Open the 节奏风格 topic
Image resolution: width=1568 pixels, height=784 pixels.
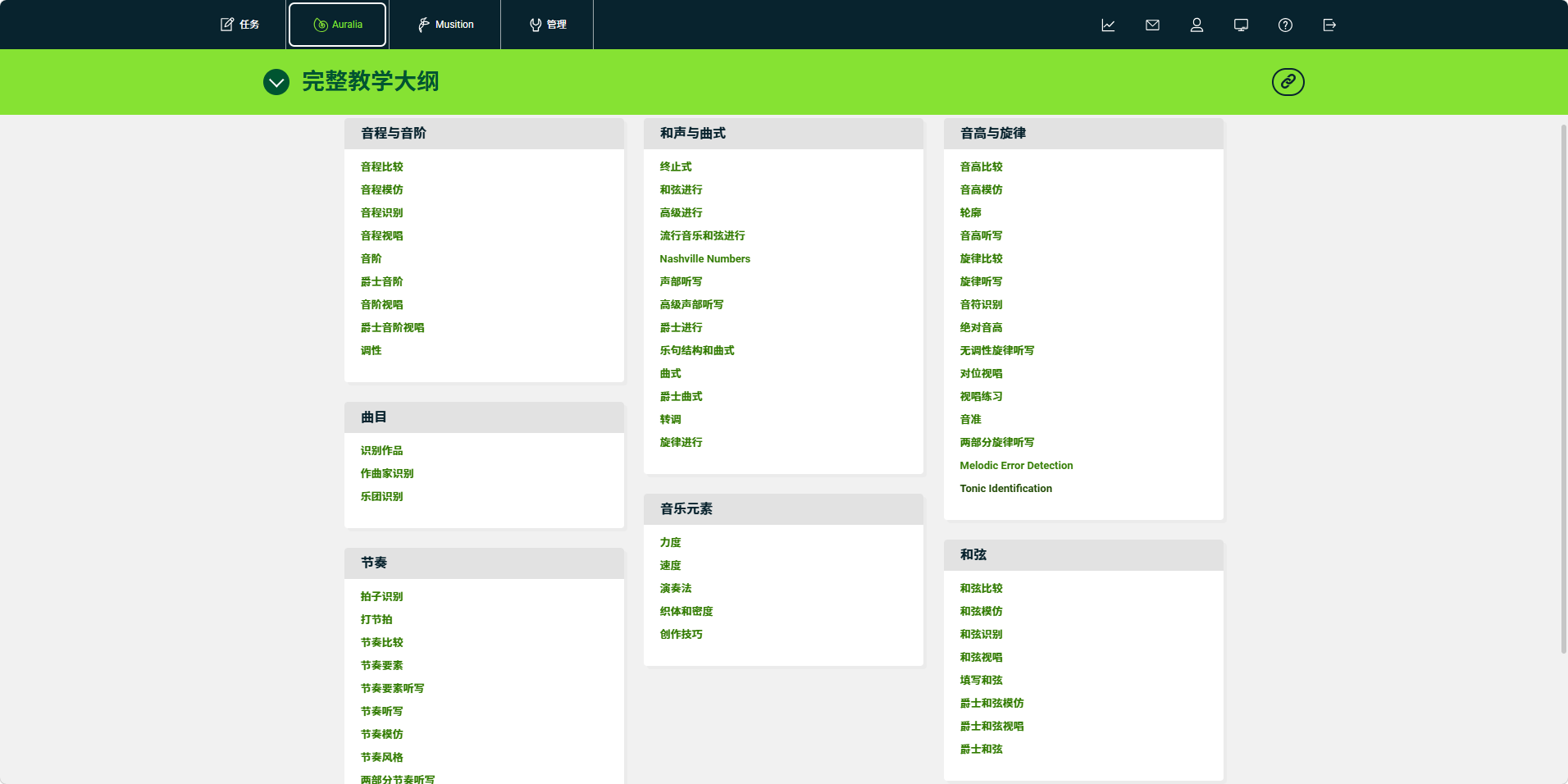pyautogui.click(x=382, y=757)
